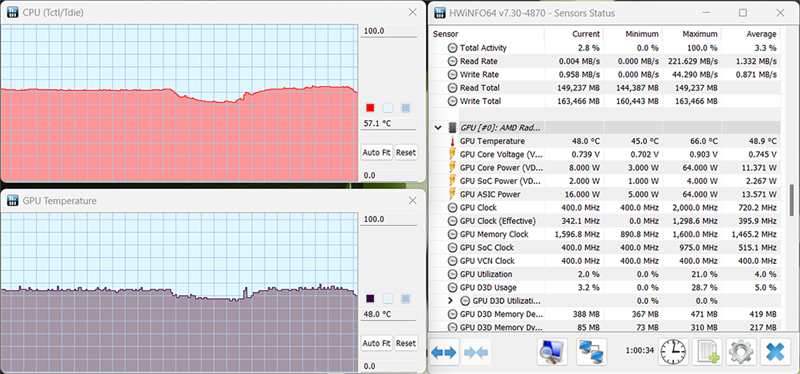The height and width of the screenshot is (374, 800).
Task: Click the blue expand columns arrows icon
Action: [x=444, y=352]
